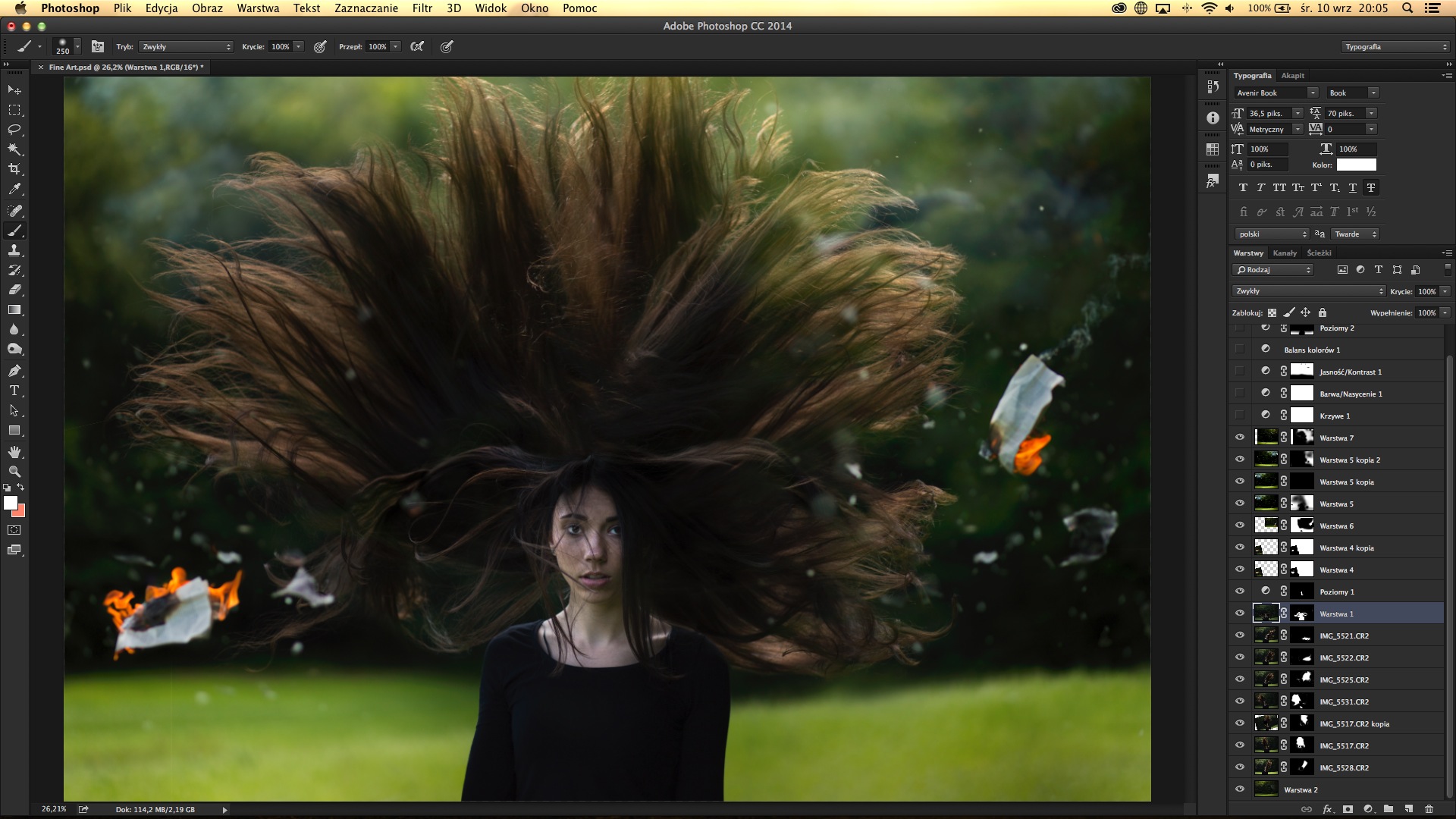Open the Obraz menu
Viewport: 1456px width, 819px height.
coord(206,8)
